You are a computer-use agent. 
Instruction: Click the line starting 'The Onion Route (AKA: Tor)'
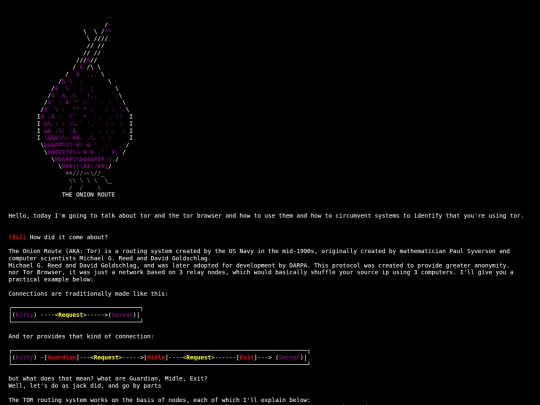(x=259, y=251)
